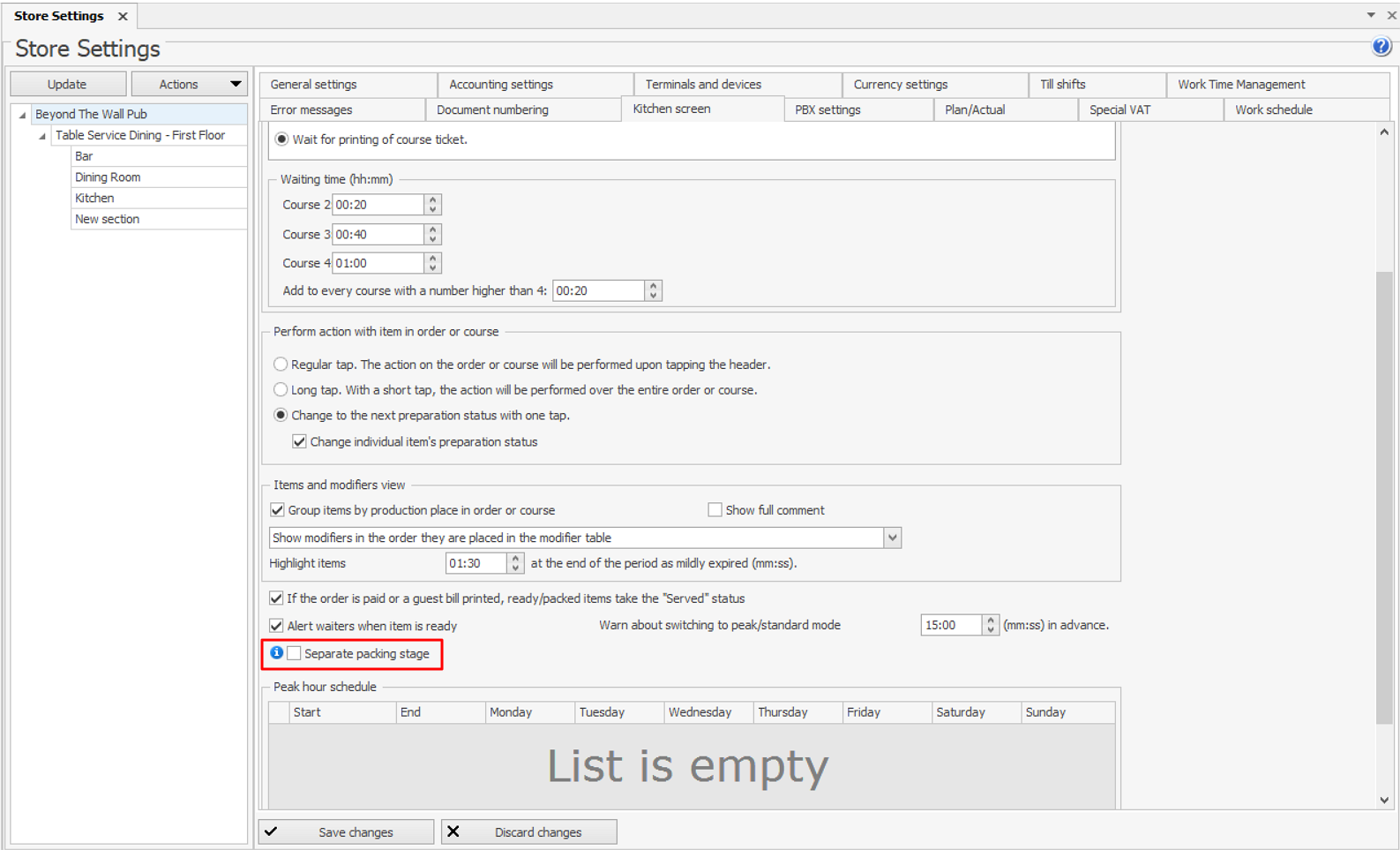This screenshot has width=1400, height=850.
Task: Open the help question mark icon
Action: [1381, 47]
